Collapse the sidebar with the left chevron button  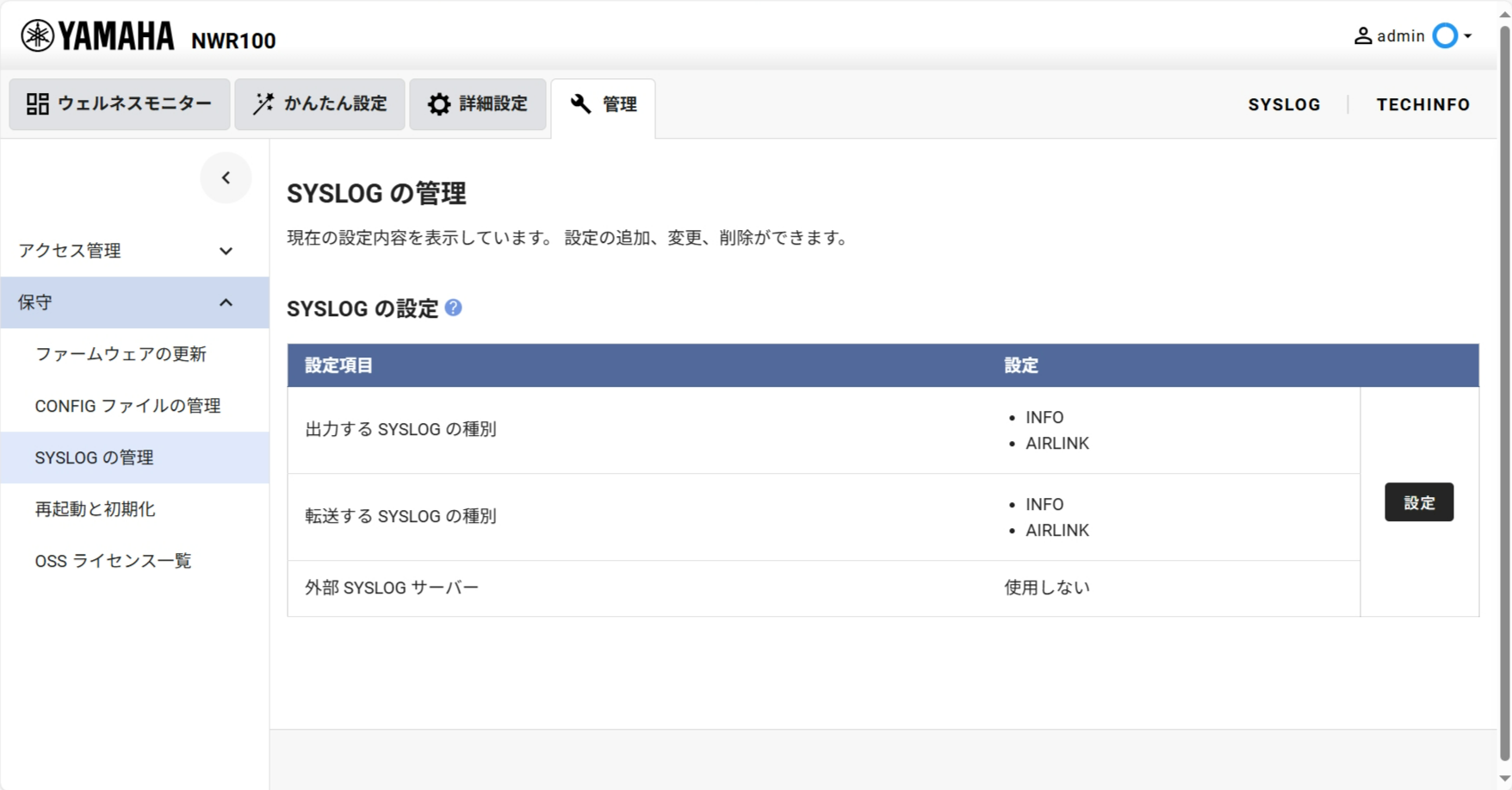226,178
